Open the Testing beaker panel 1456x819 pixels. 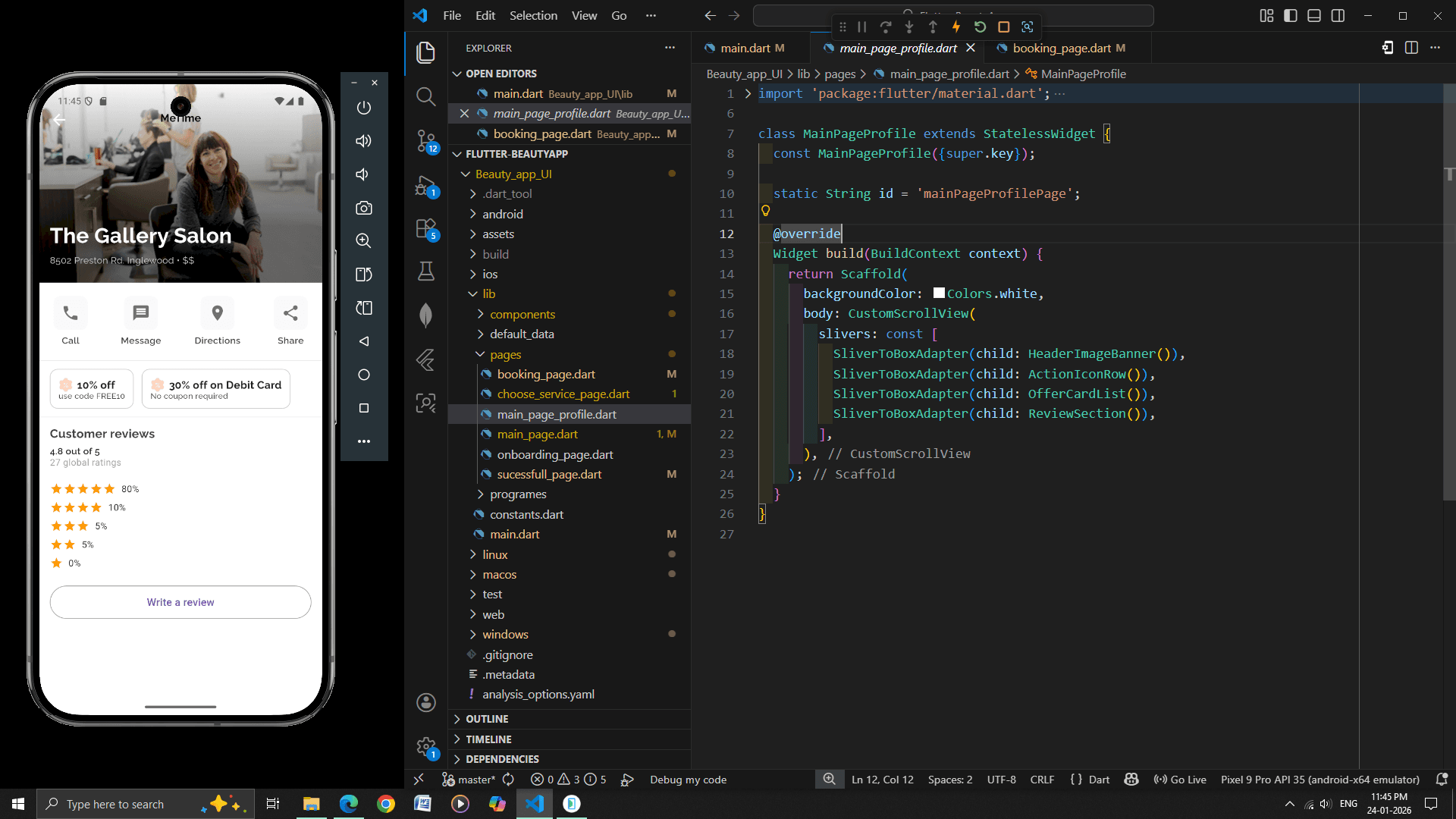click(426, 272)
